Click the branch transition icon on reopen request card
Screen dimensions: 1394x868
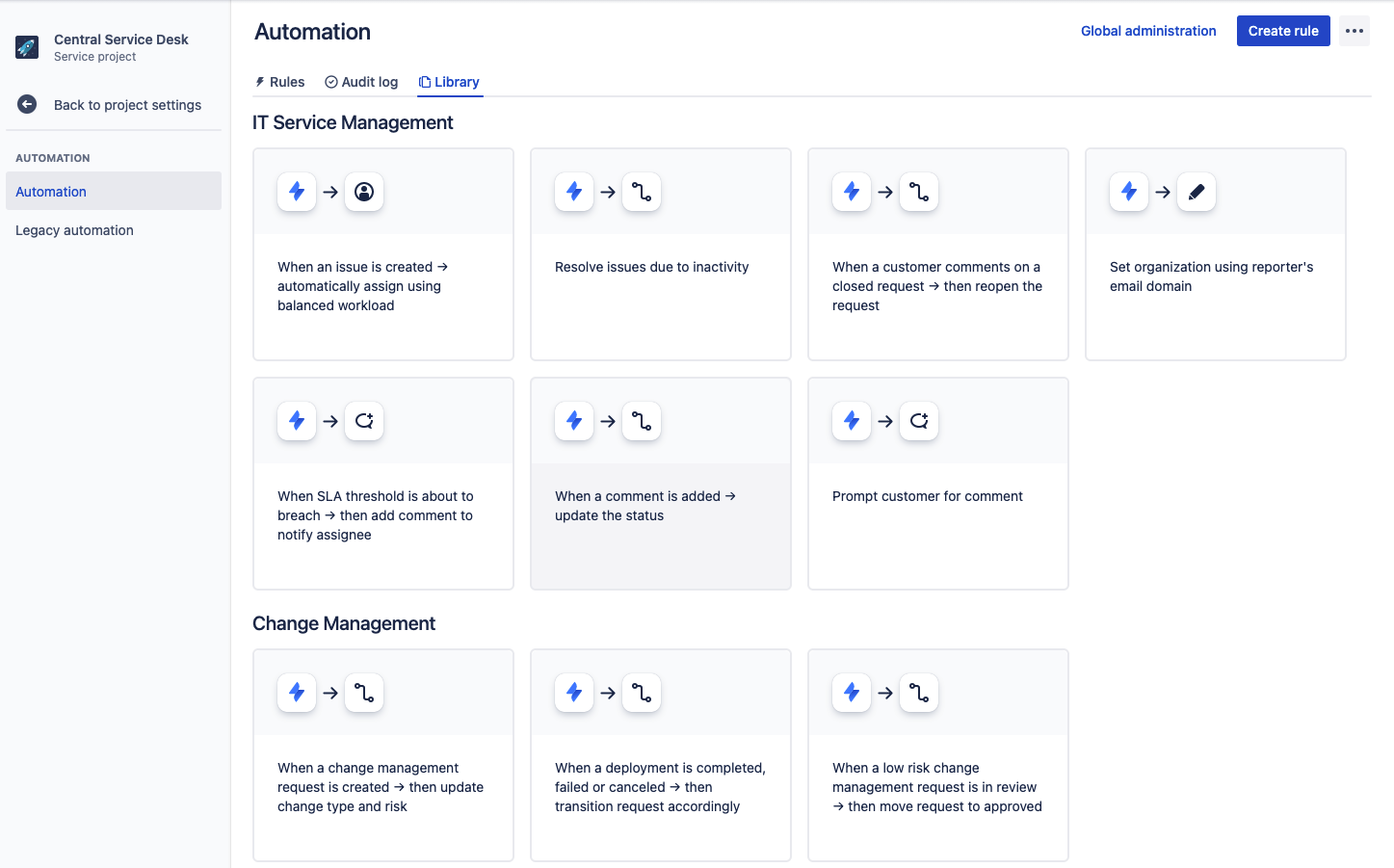[x=919, y=192]
